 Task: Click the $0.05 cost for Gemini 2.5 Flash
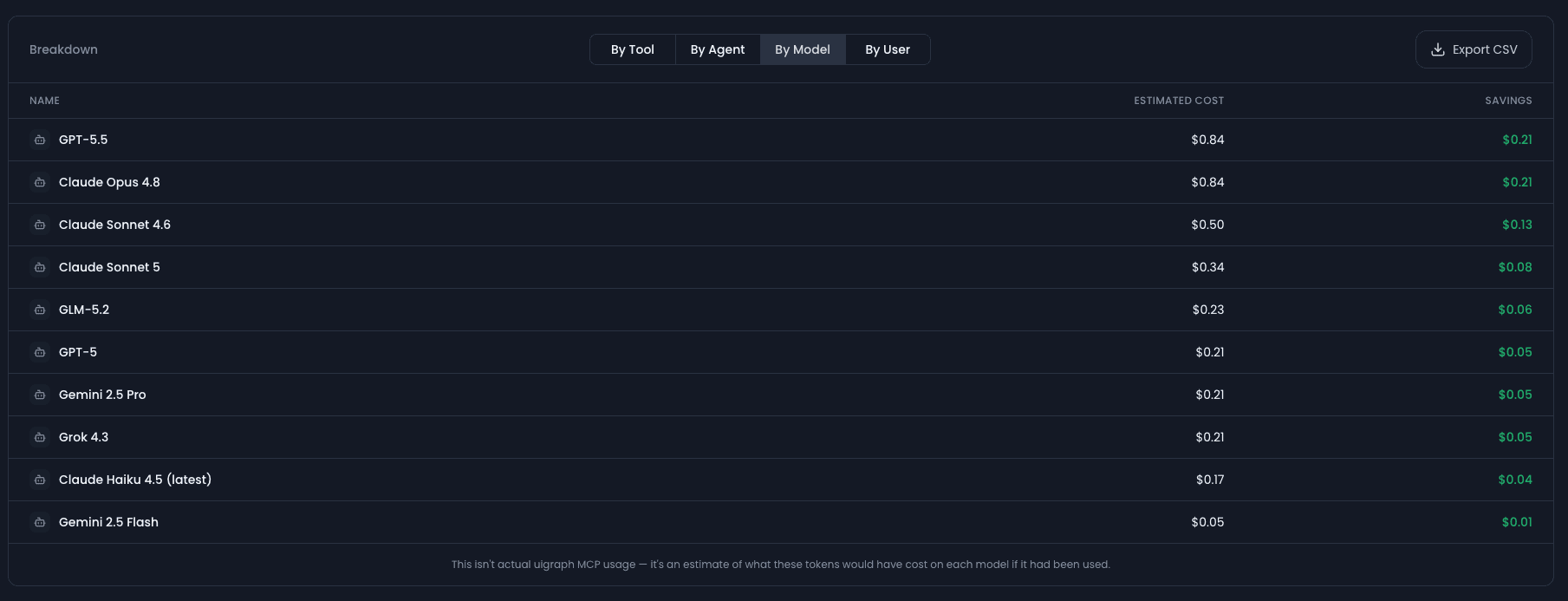click(x=1207, y=522)
